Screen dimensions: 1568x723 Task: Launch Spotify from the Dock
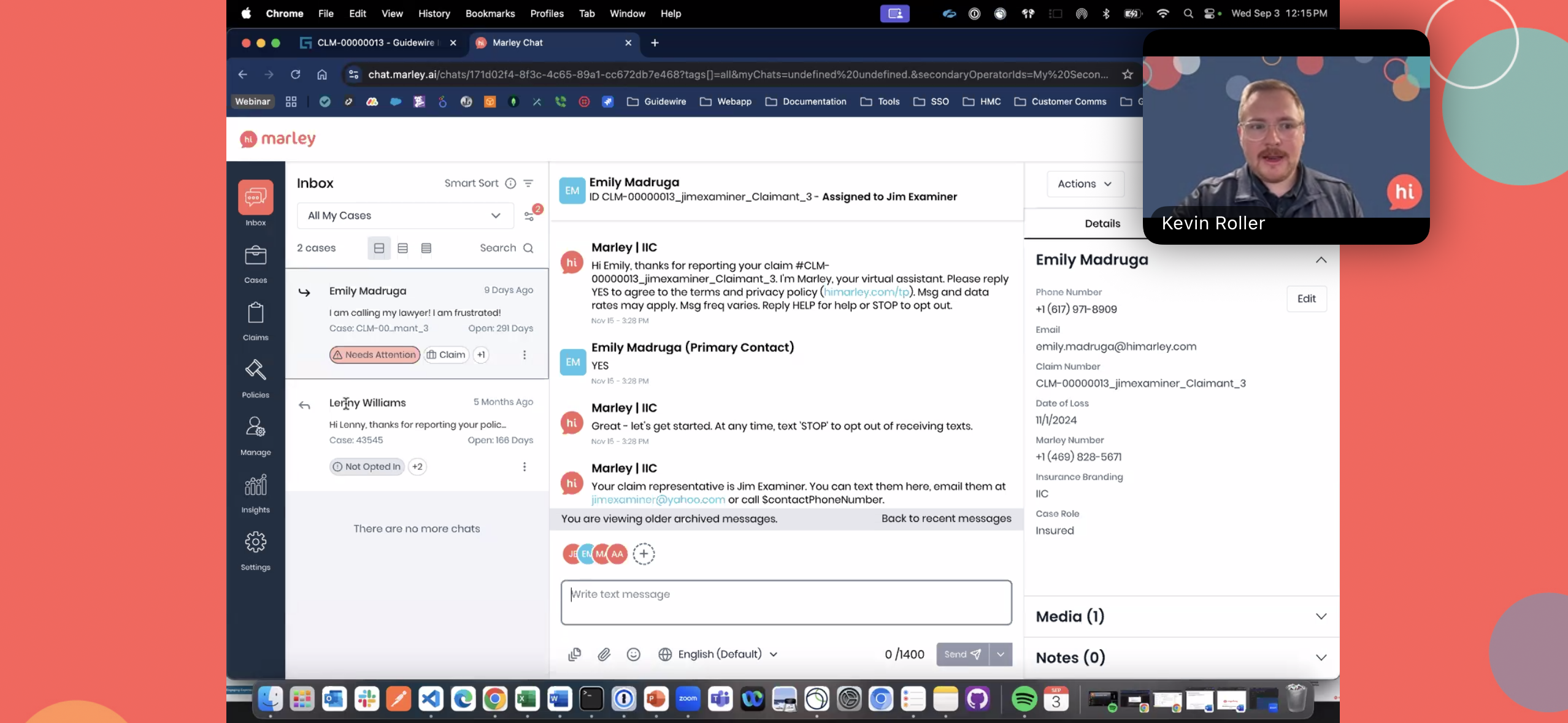point(1024,698)
